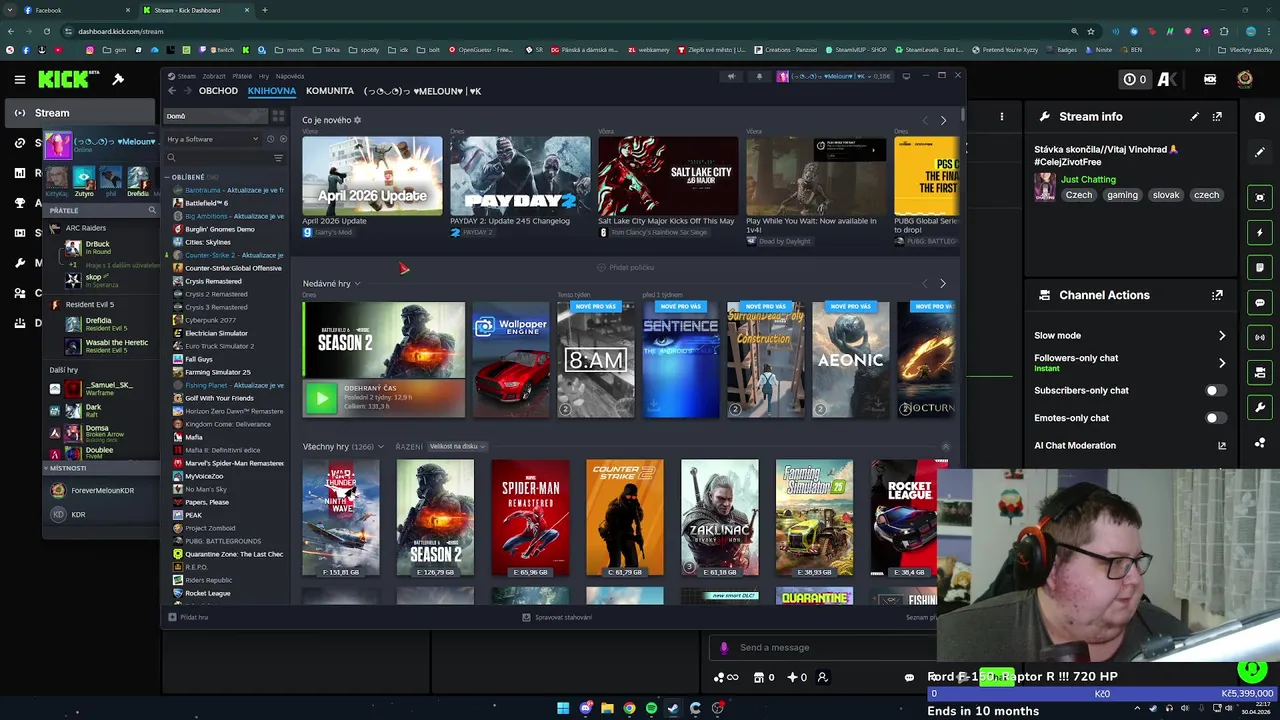The width and height of the screenshot is (1280, 720).
Task: Open AI Chat Moderation external link
Action: click(1221, 446)
